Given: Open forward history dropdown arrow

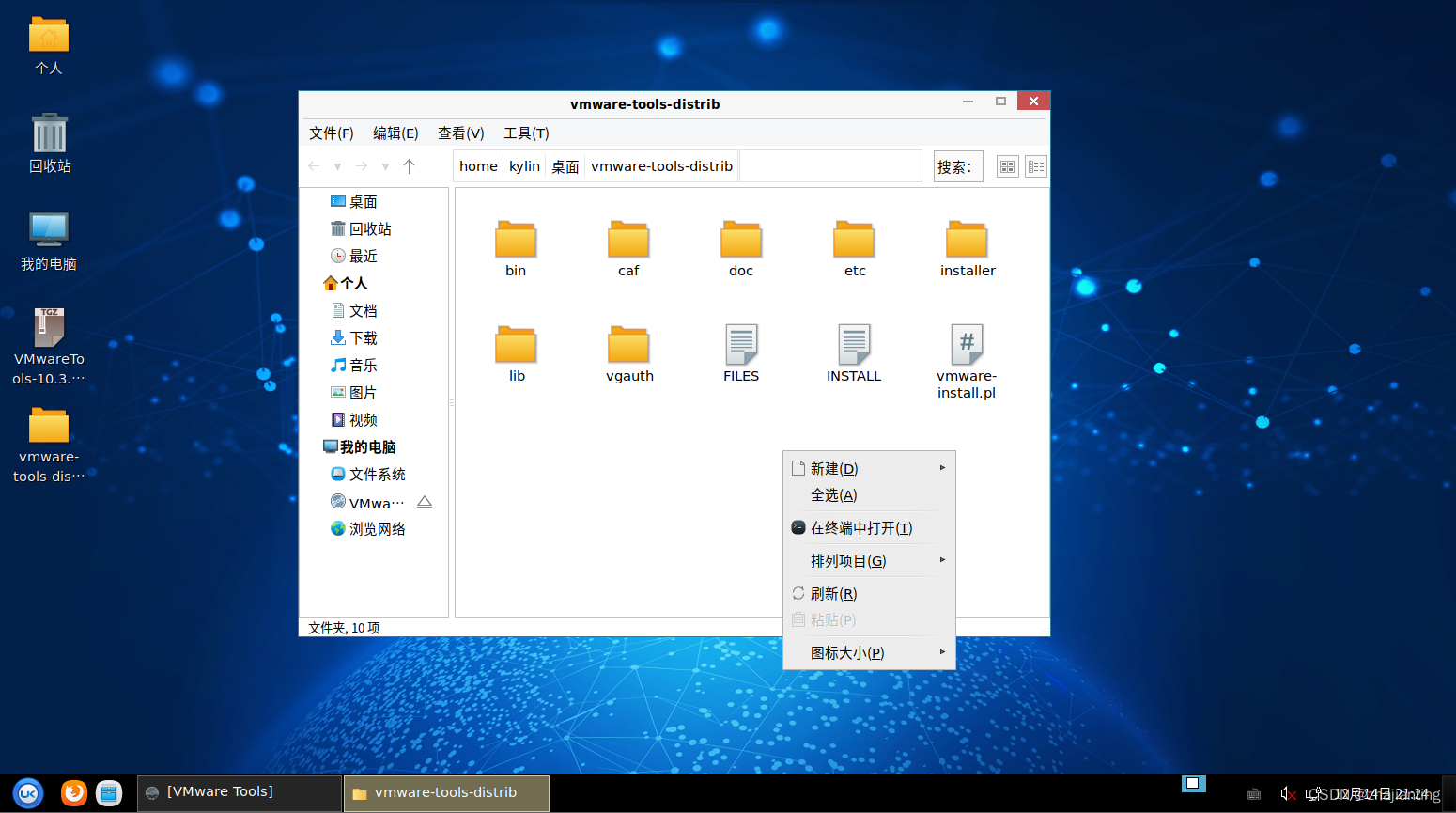Looking at the screenshot, I should point(385,166).
